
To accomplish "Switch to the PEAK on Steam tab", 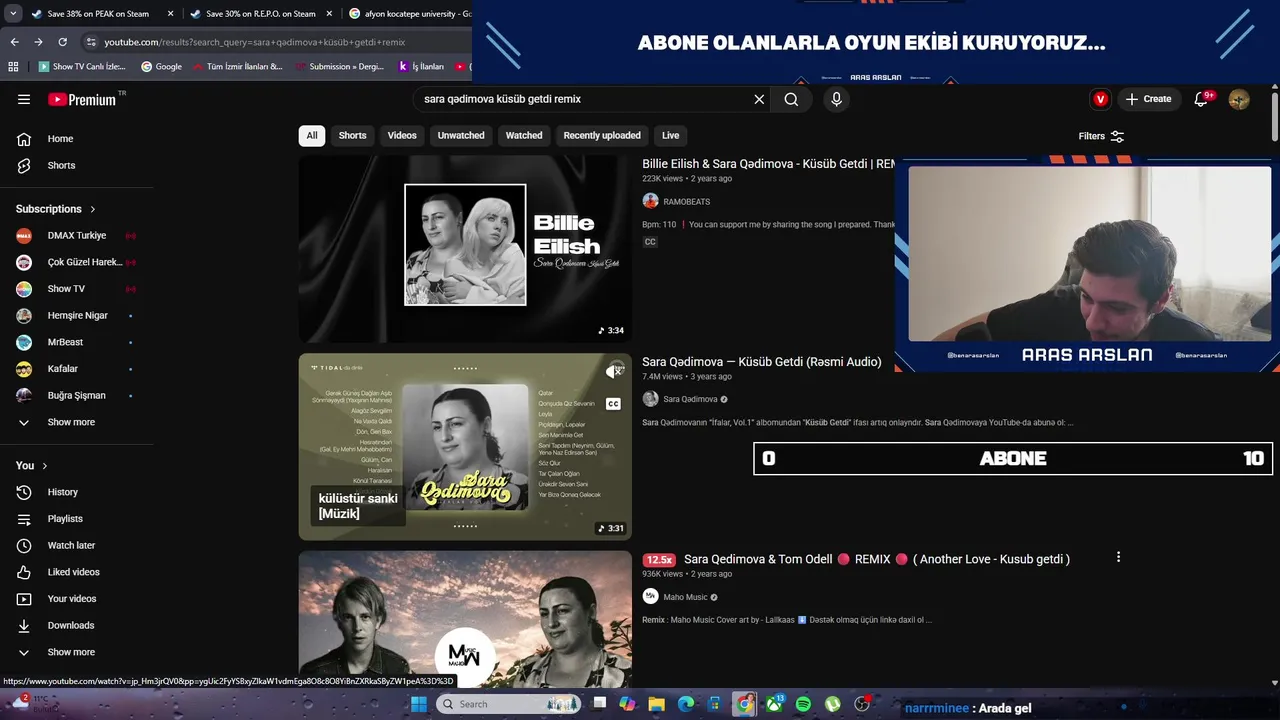I will tap(97, 14).
